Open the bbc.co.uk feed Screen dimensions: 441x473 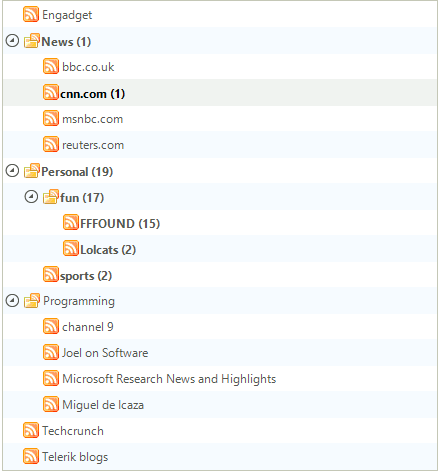[88, 67]
